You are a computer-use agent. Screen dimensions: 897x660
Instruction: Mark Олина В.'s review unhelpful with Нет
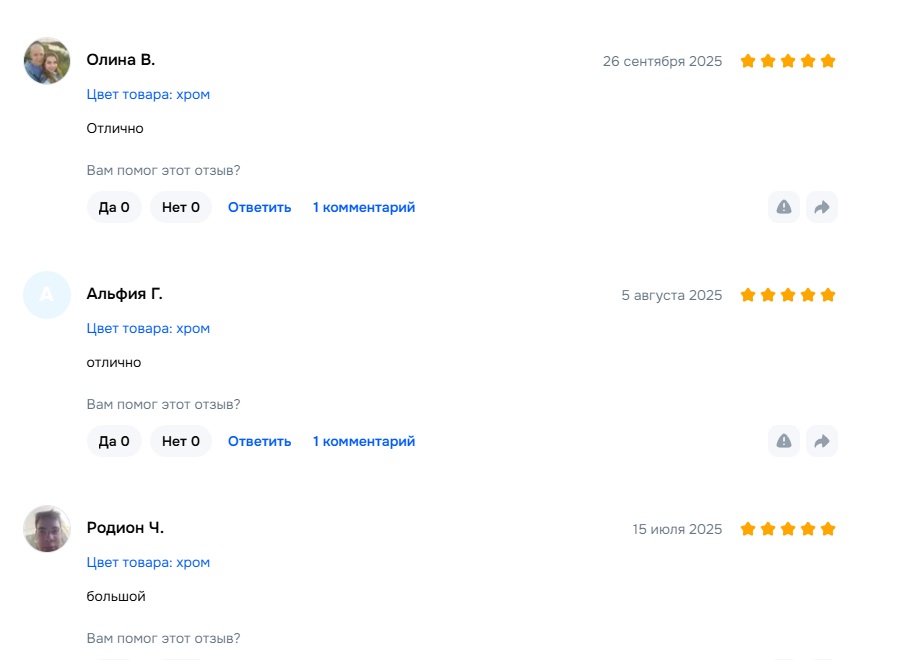click(x=181, y=207)
